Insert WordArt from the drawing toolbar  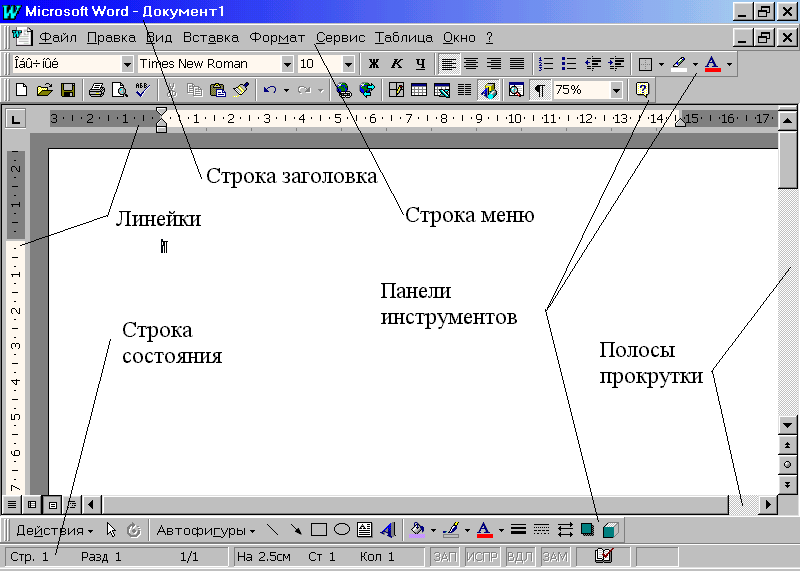(388, 530)
